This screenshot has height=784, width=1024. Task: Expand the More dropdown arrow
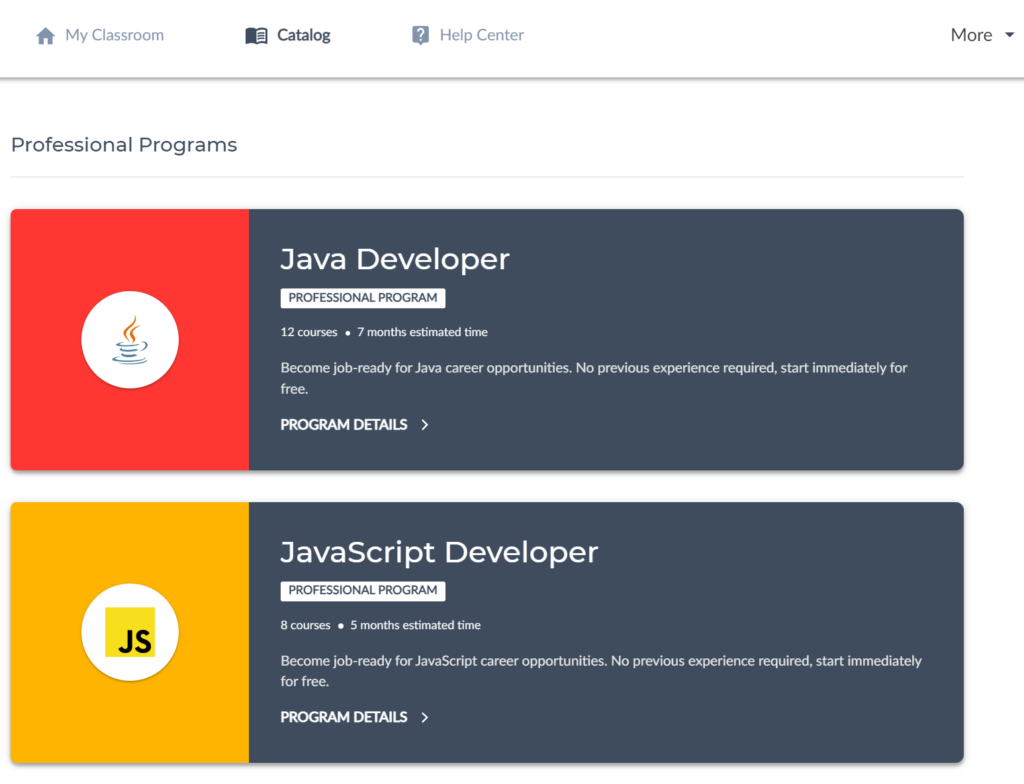pyautogui.click(x=1009, y=35)
